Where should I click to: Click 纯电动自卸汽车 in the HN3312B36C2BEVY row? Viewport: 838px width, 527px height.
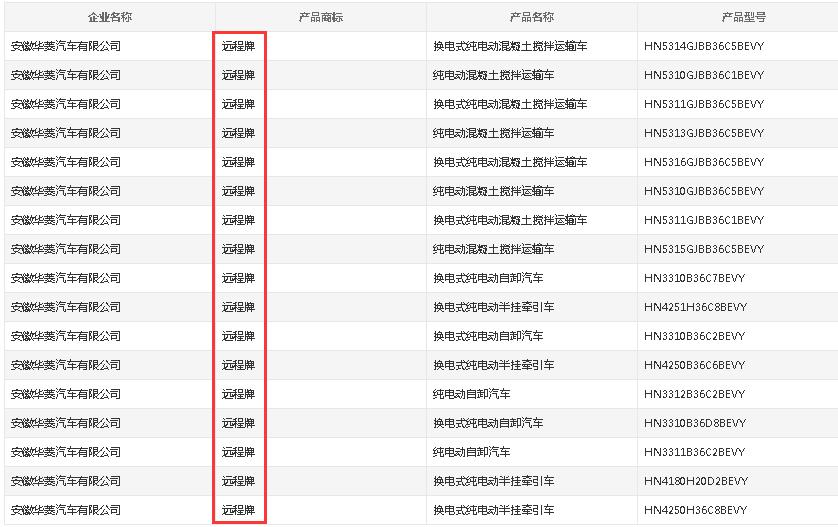[471, 394]
